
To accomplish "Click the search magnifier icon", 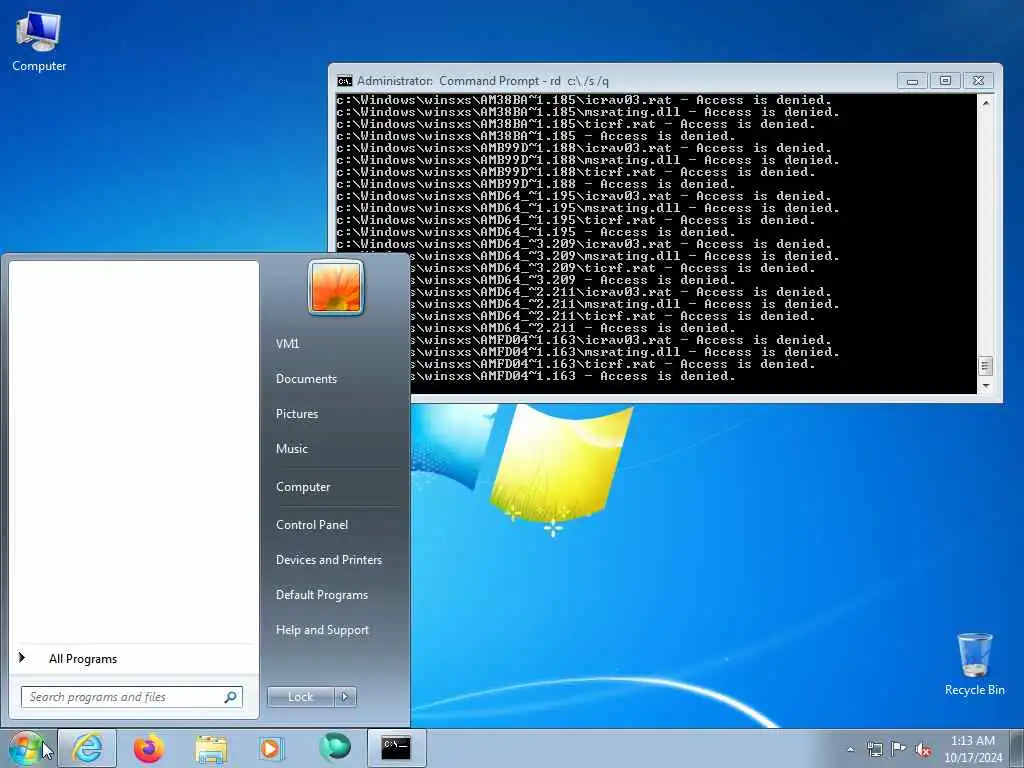I will click(231, 697).
